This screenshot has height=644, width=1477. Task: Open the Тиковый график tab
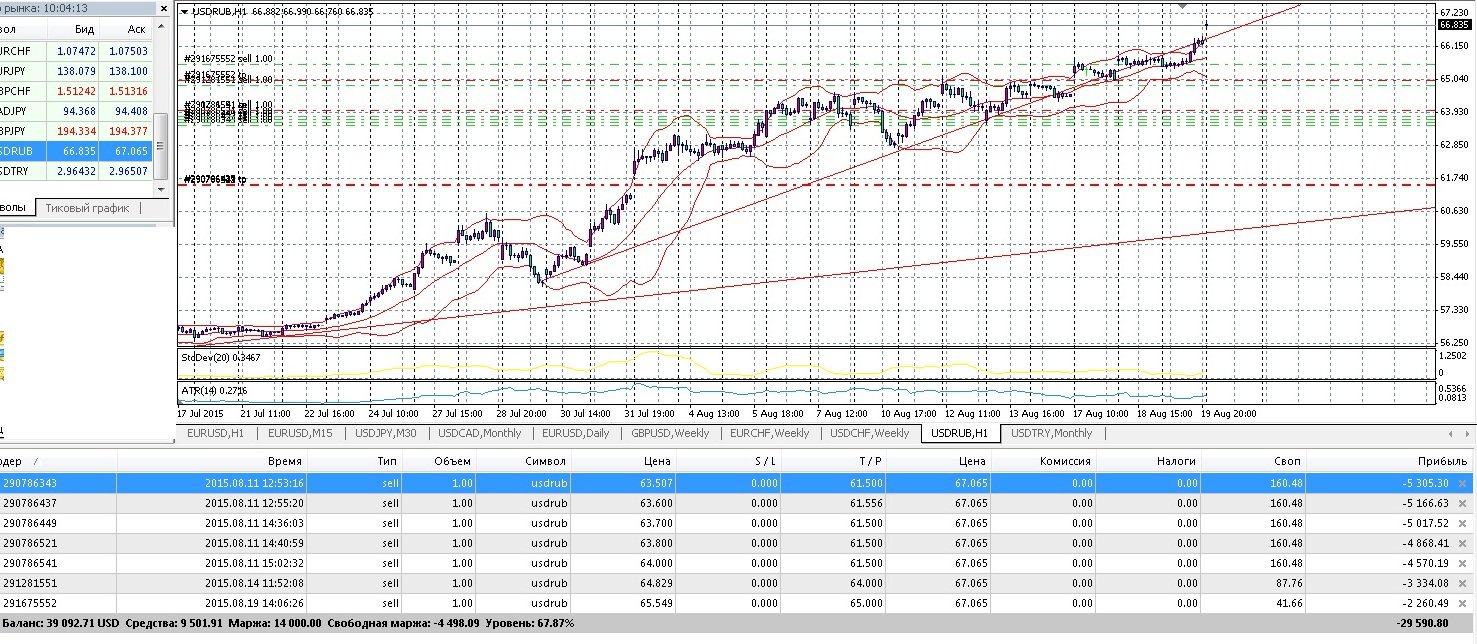[x=88, y=208]
